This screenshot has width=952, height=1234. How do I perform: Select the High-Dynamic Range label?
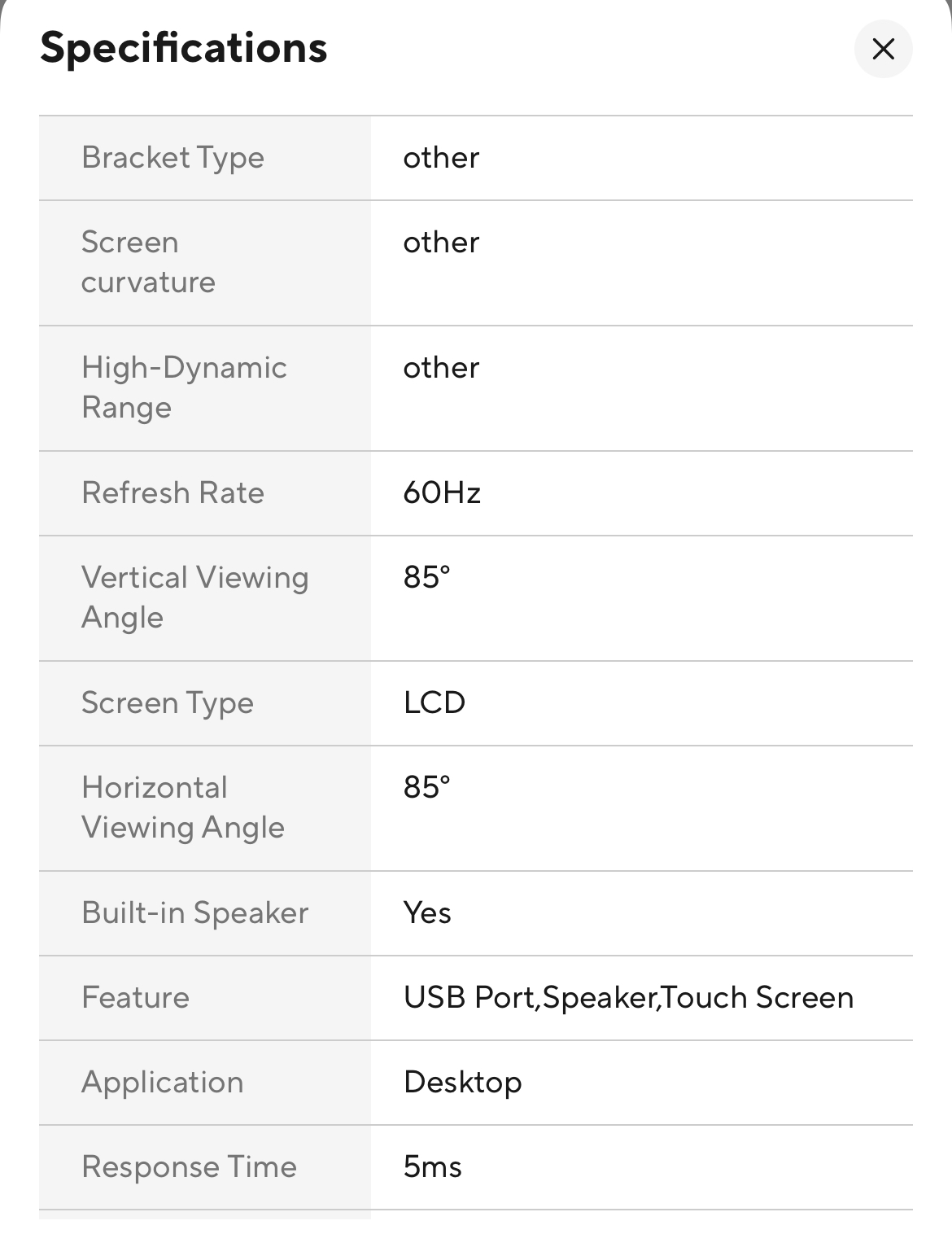click(x=184, y=387)
